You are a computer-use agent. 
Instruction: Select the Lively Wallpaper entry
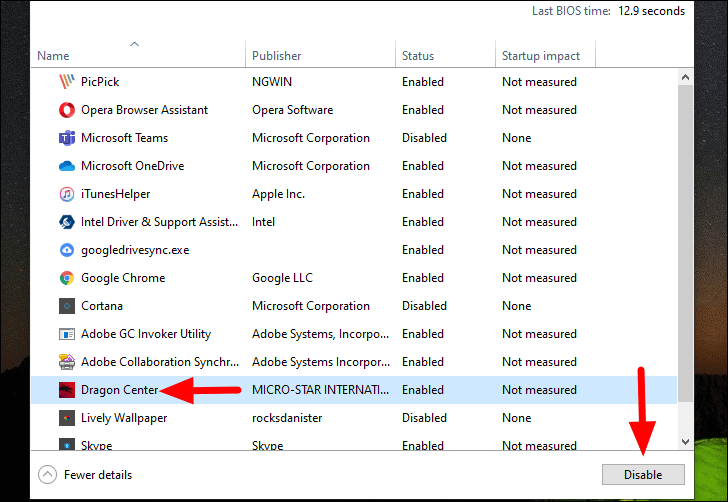click(x=124, y=418)
